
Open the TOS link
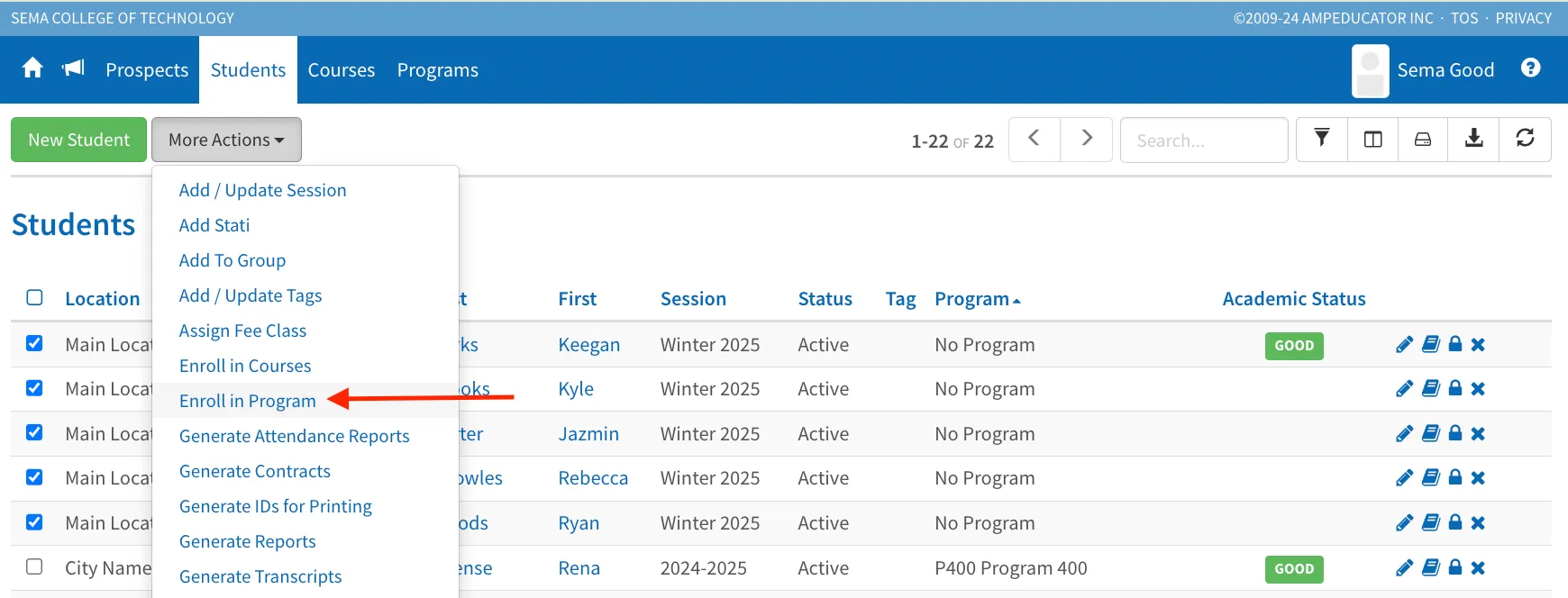point(1464,18)
